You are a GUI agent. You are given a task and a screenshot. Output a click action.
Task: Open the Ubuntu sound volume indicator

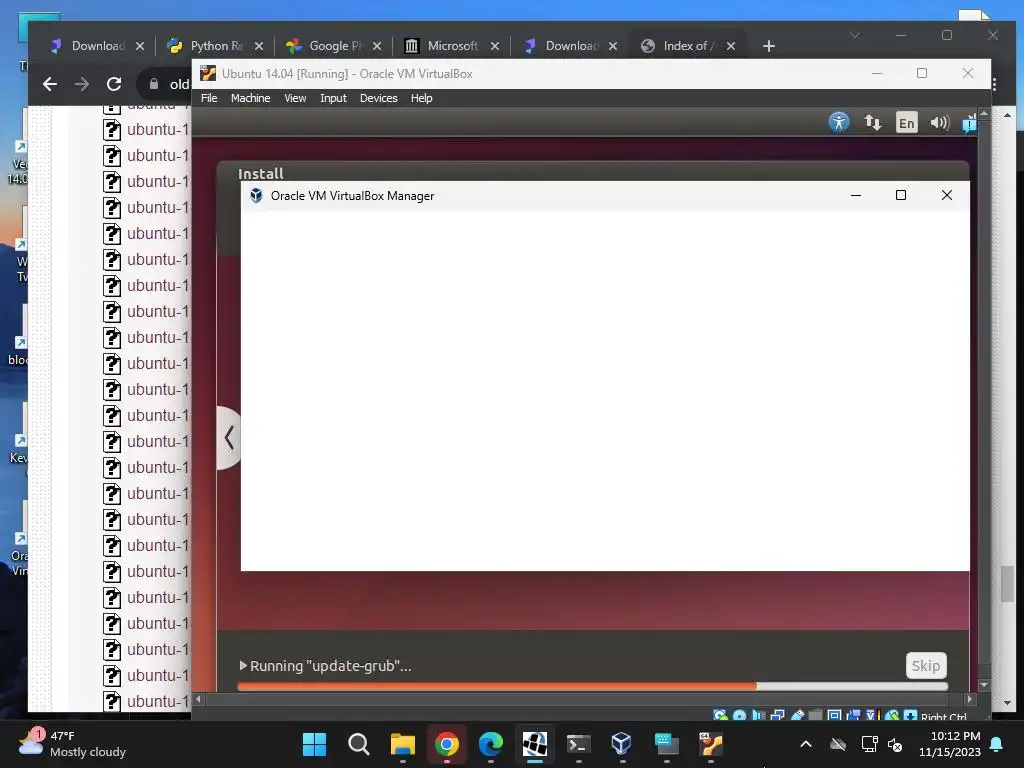click(x=940, y=122)
